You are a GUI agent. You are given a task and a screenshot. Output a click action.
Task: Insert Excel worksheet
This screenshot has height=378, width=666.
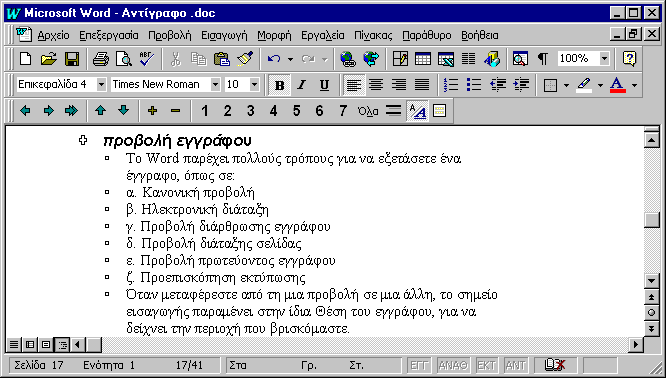pos(446,59)
